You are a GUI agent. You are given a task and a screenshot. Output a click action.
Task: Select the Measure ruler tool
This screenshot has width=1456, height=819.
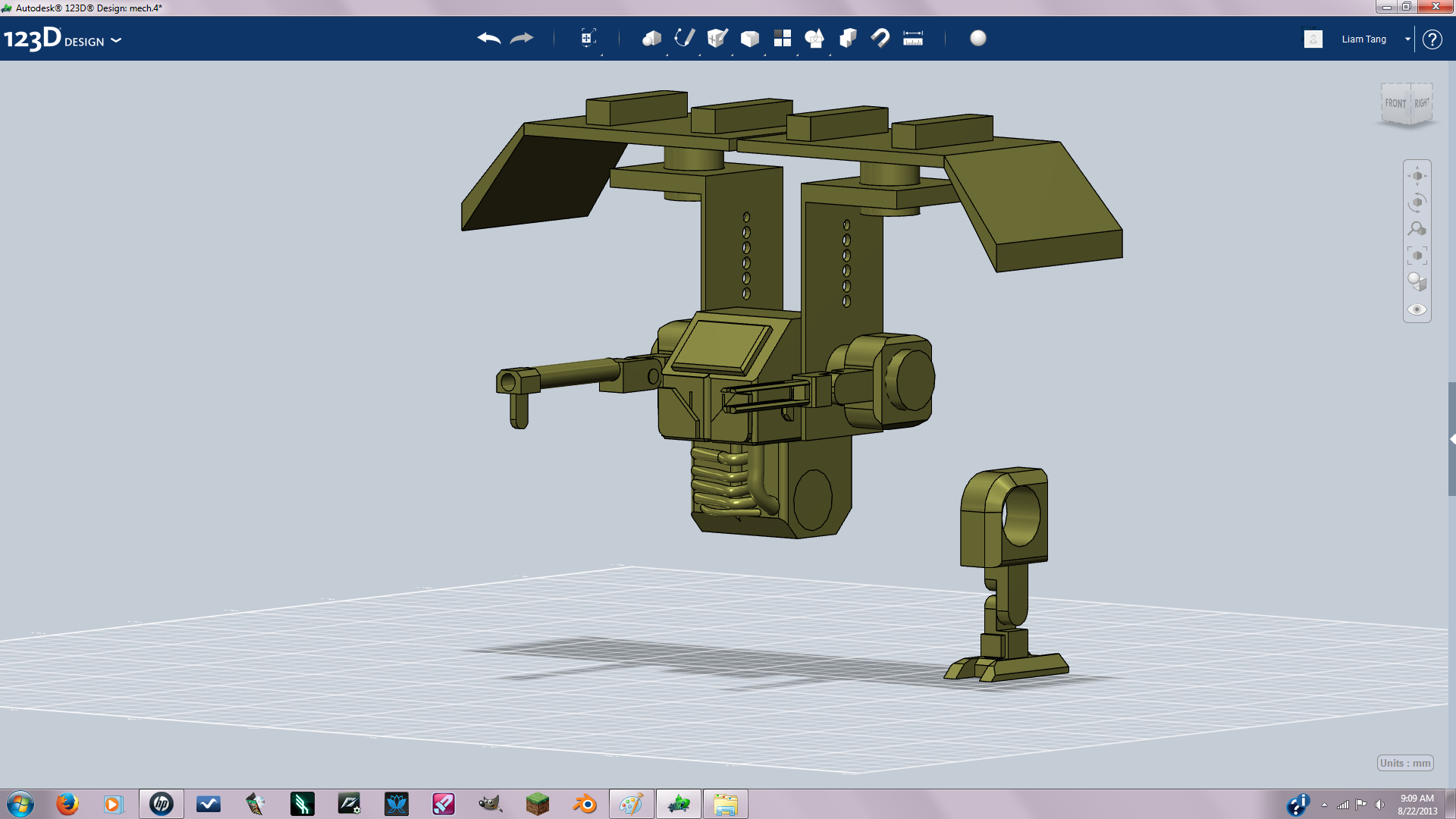coord(913,38)
